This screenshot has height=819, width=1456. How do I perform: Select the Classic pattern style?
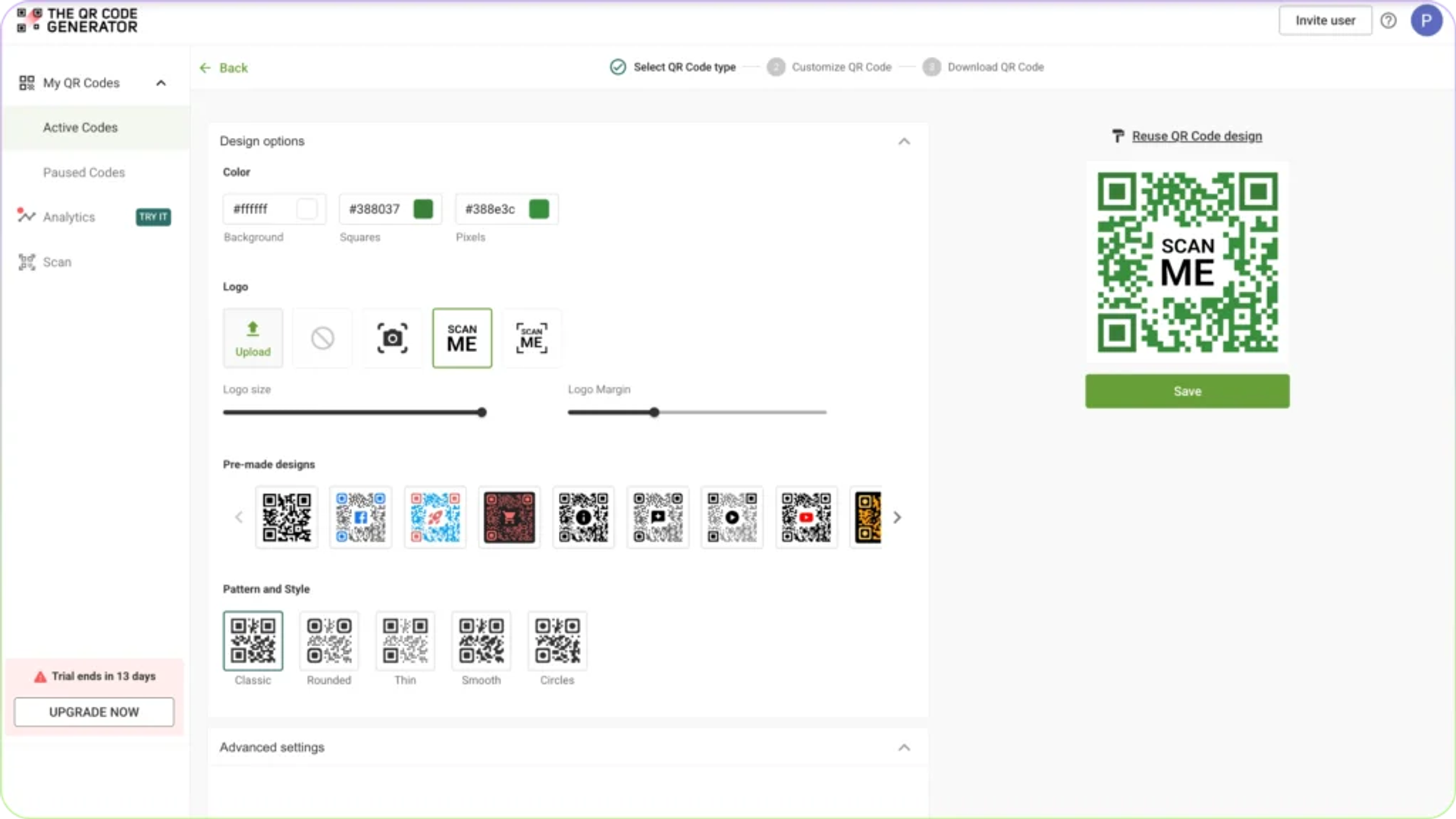[x=253, y=641]
